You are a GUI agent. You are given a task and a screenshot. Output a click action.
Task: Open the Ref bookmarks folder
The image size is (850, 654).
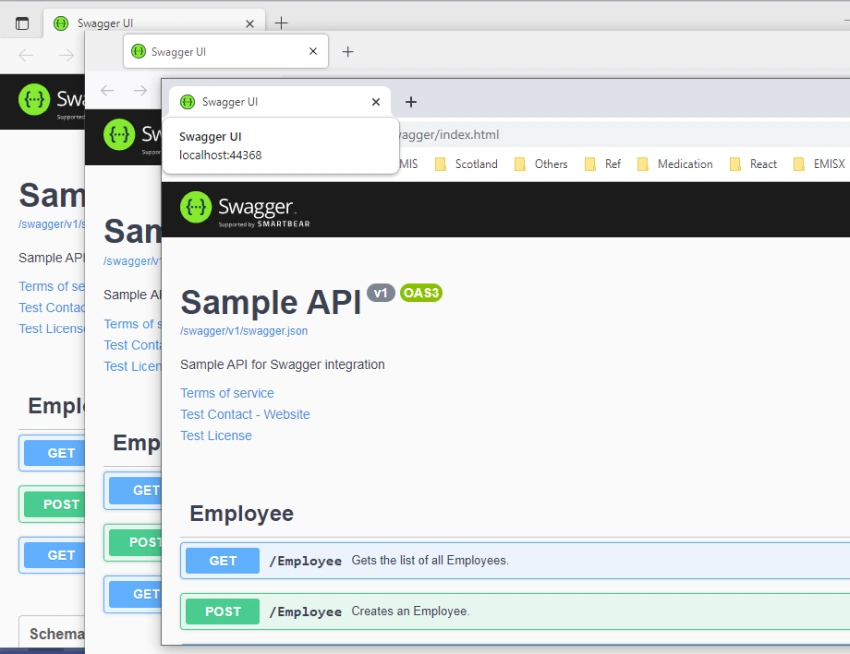(x=602, y=164)
